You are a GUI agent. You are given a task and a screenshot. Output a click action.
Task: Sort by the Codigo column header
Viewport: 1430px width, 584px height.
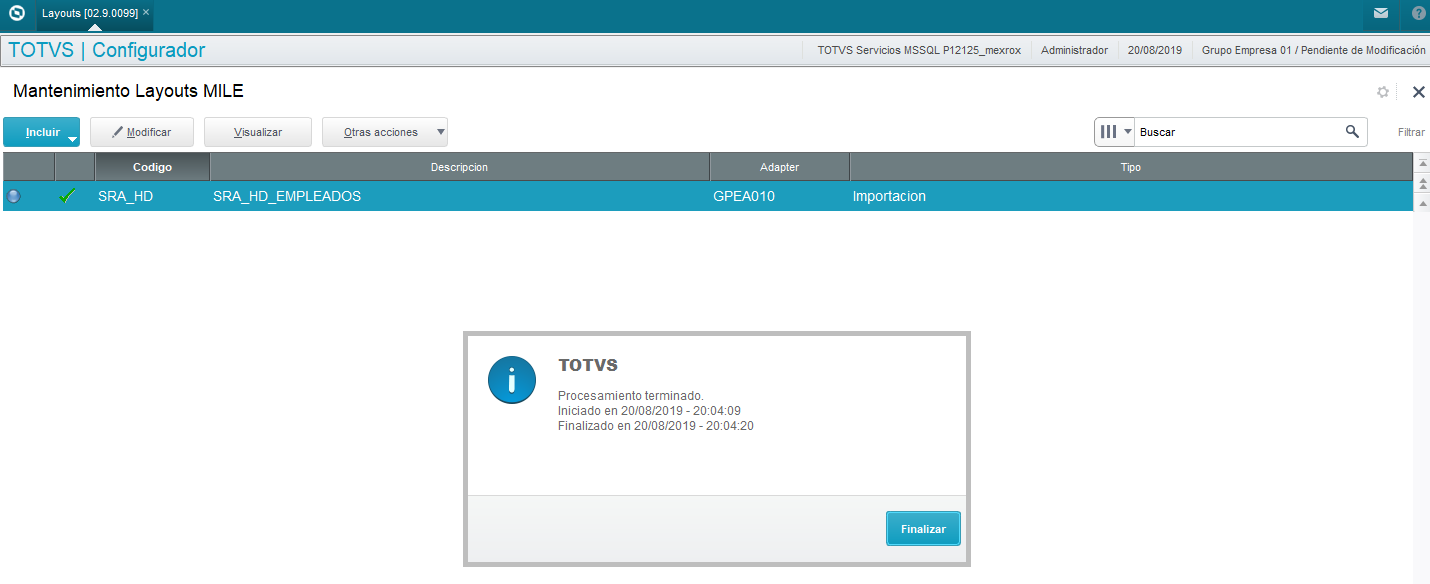(x=152, y=167)
